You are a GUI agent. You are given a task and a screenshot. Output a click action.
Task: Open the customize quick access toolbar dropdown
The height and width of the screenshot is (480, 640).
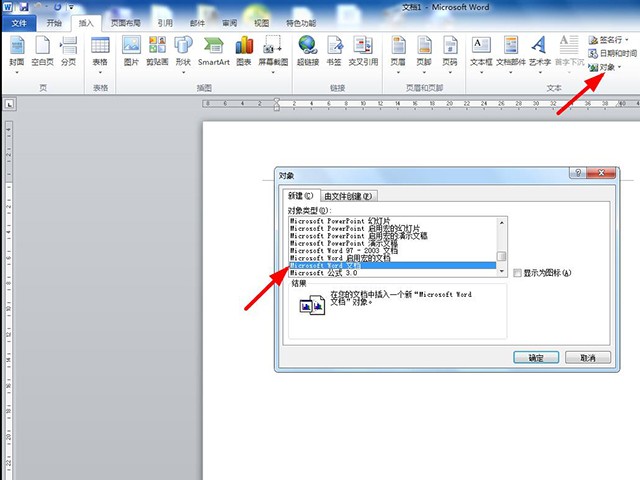click(71, 7)
